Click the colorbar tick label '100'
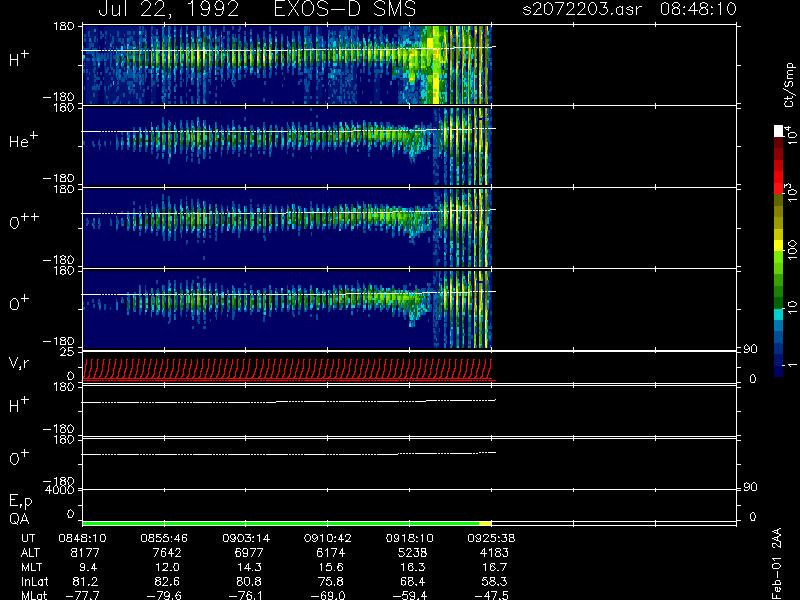 [x=791, y=251]
